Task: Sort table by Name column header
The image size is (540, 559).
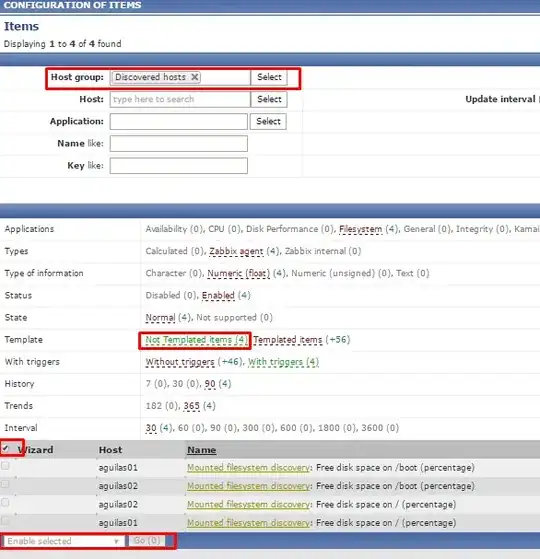Action: (202, 450)
